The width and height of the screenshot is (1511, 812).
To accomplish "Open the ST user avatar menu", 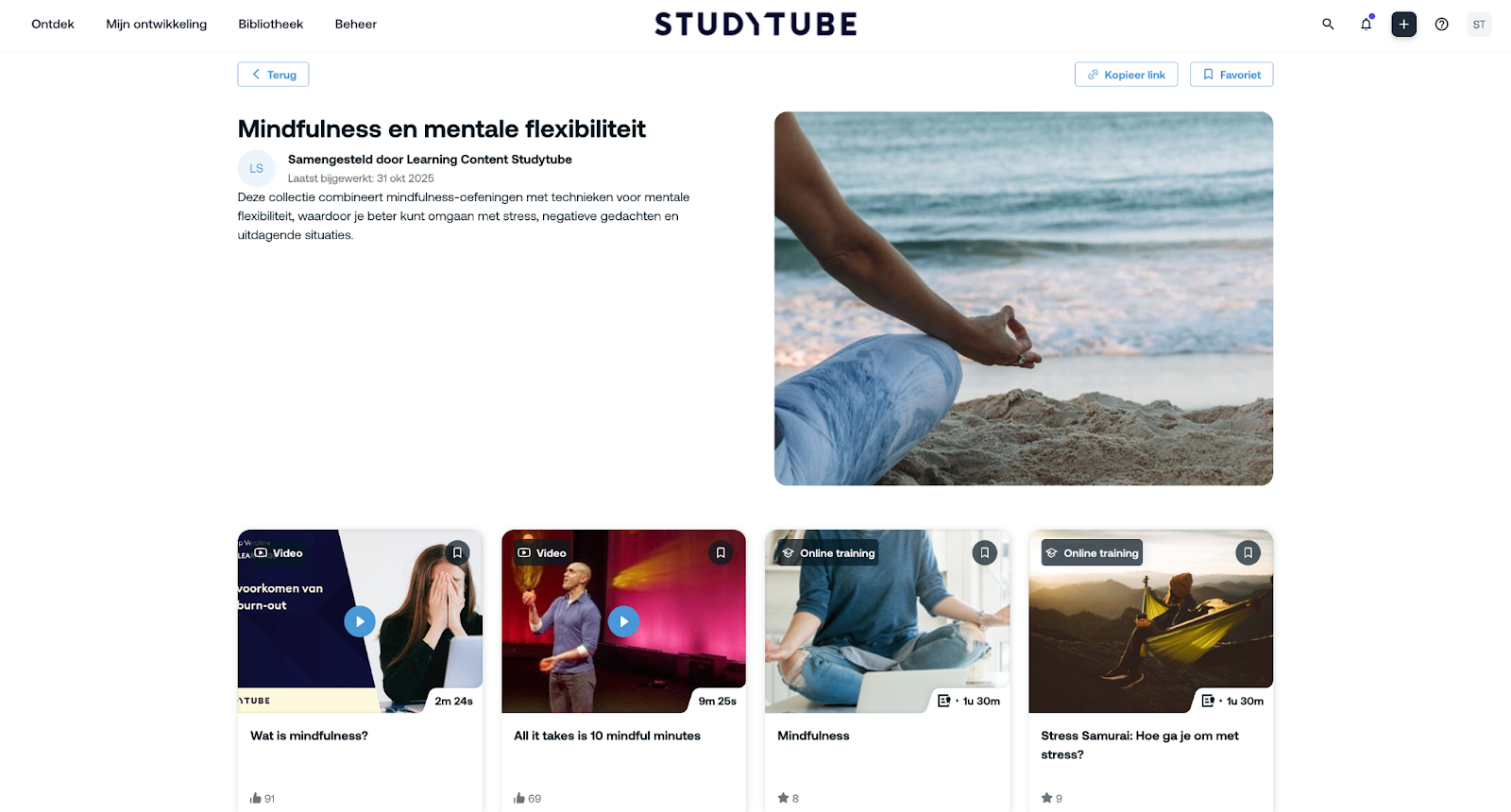I will (1479, 25).
